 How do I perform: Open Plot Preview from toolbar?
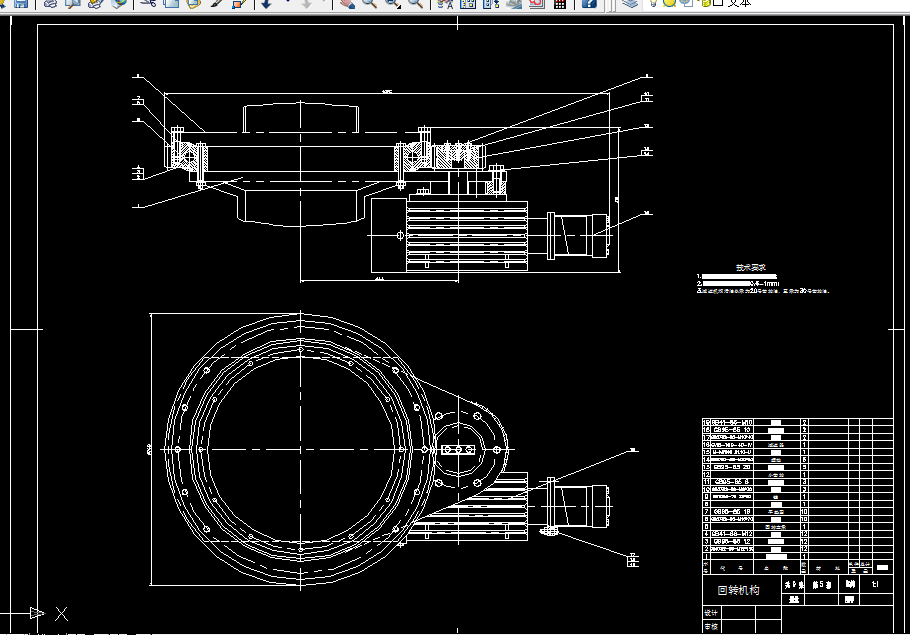(x=73, y=3)
